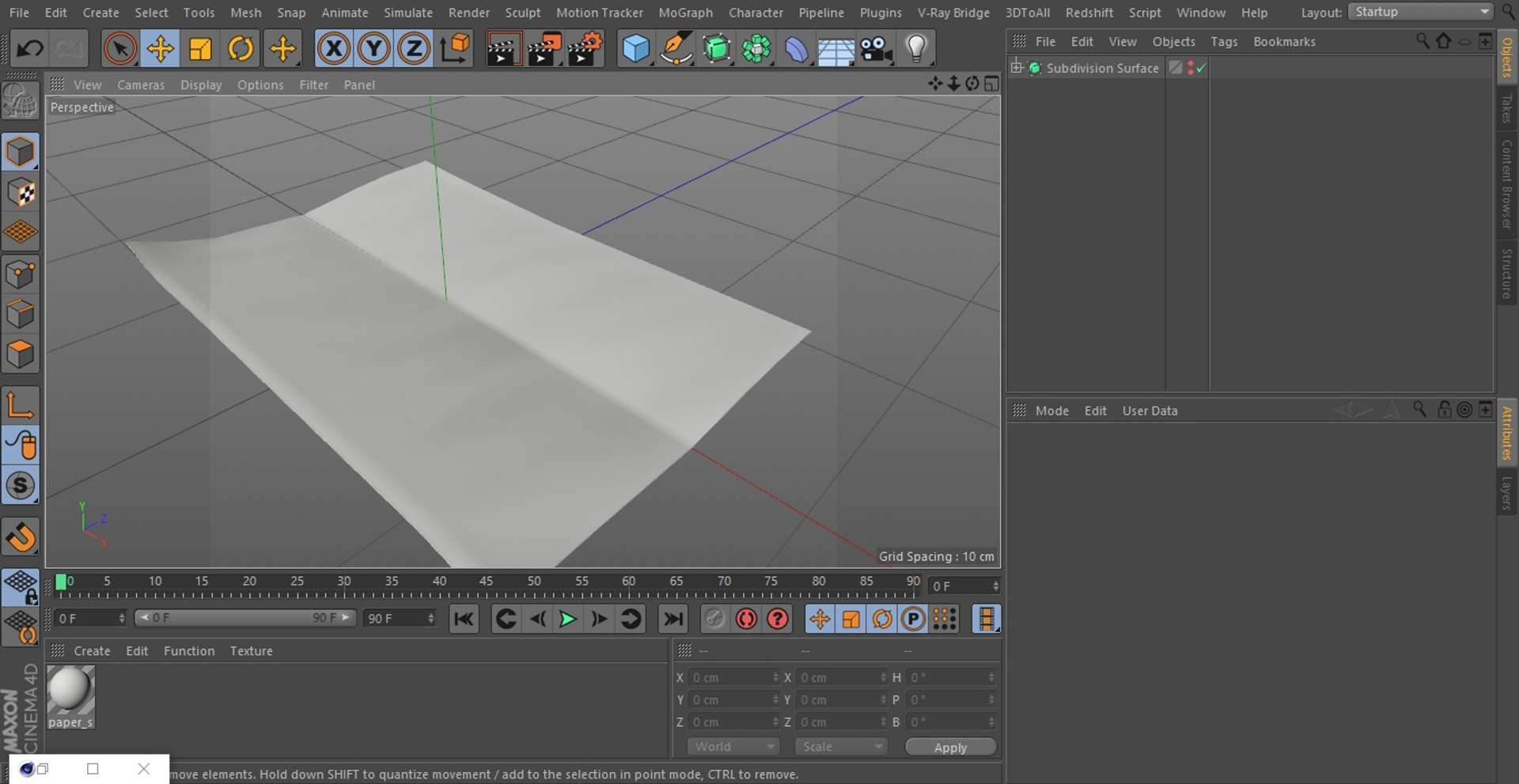This screenshot has height=784, width=1519.
Task: Open Render to Picture Viewer
Action: point(544,49)
